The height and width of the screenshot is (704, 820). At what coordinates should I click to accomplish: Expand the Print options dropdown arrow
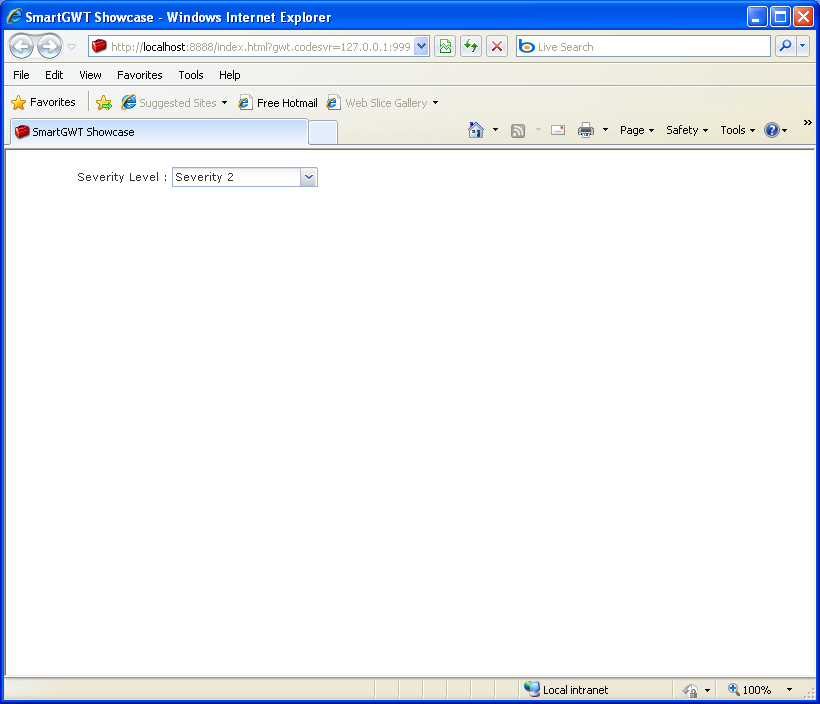606,130
